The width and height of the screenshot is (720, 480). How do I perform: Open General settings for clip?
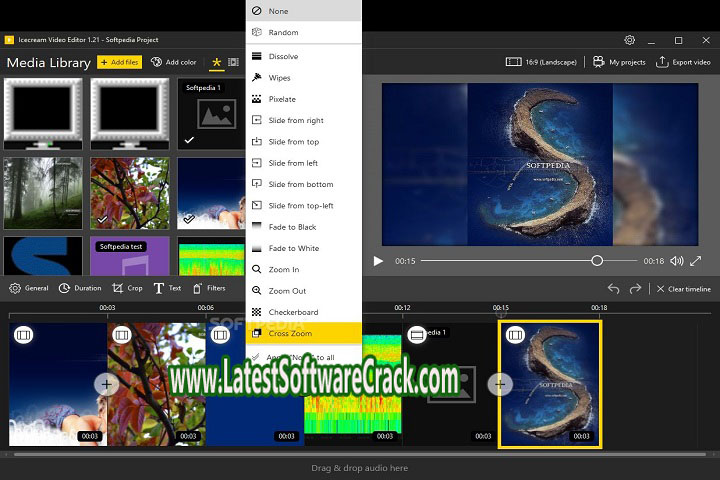[x=28, y=288]
